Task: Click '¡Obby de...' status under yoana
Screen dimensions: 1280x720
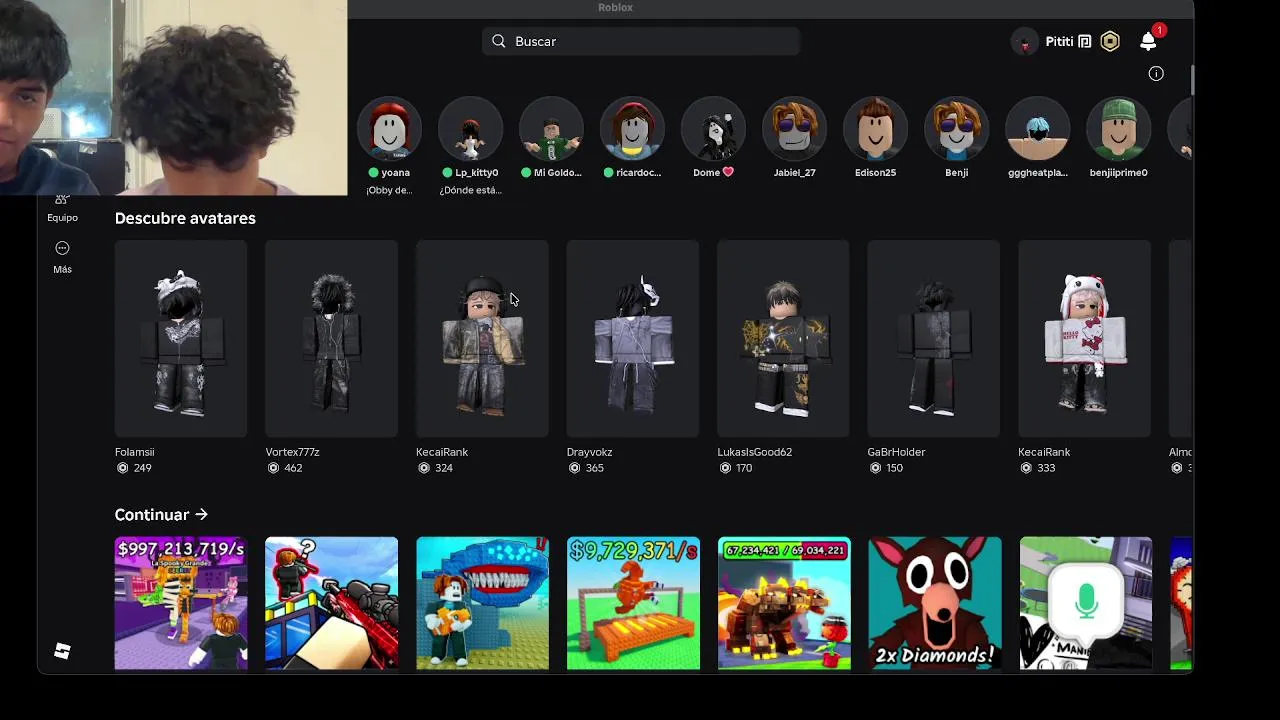Action: [389, 190]
